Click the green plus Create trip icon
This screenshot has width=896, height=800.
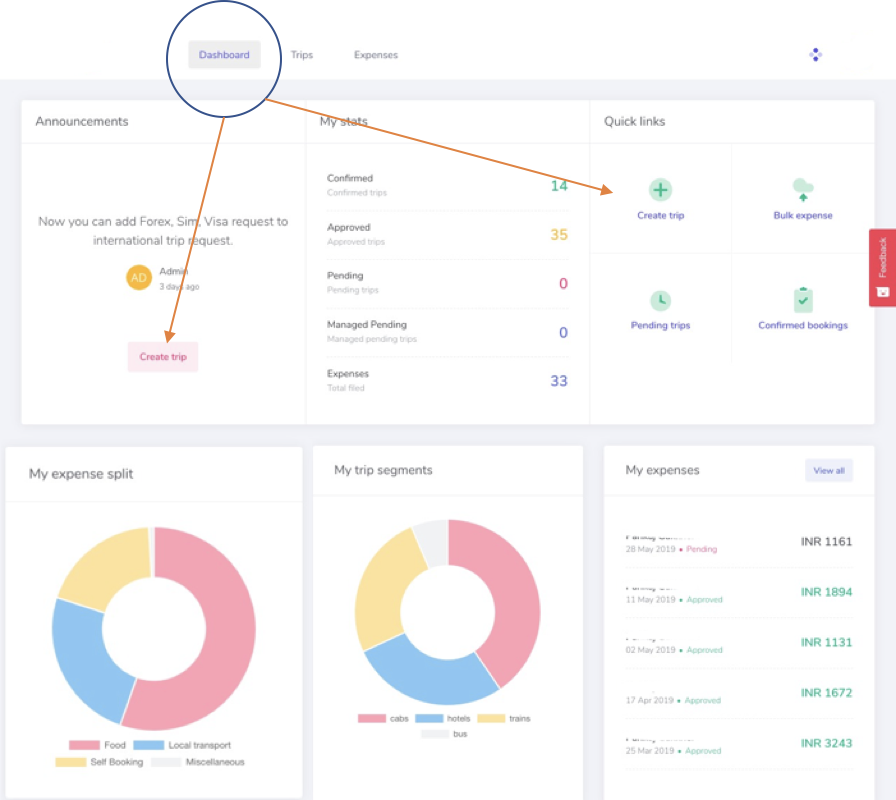coord(661,190)
